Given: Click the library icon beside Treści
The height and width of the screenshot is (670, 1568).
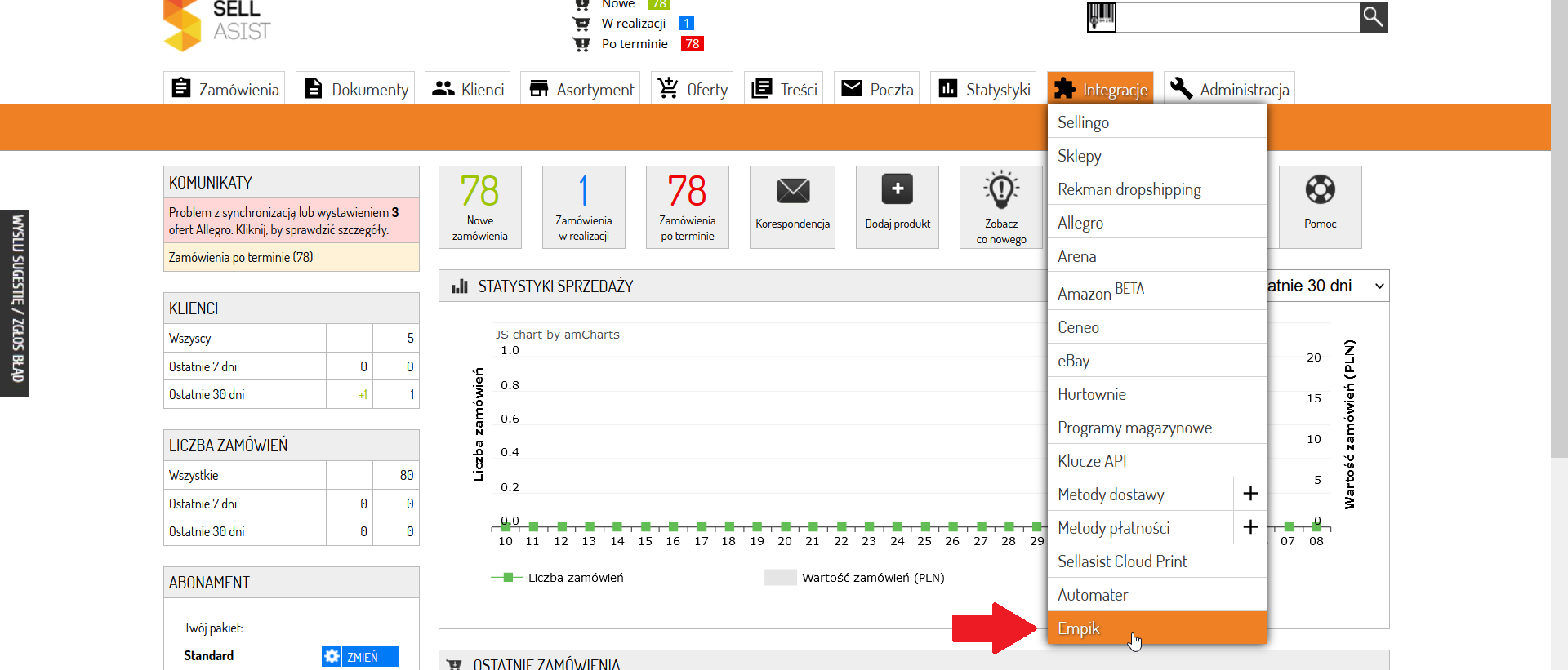Looking at the screenshot, I should (x=762, y=88).
